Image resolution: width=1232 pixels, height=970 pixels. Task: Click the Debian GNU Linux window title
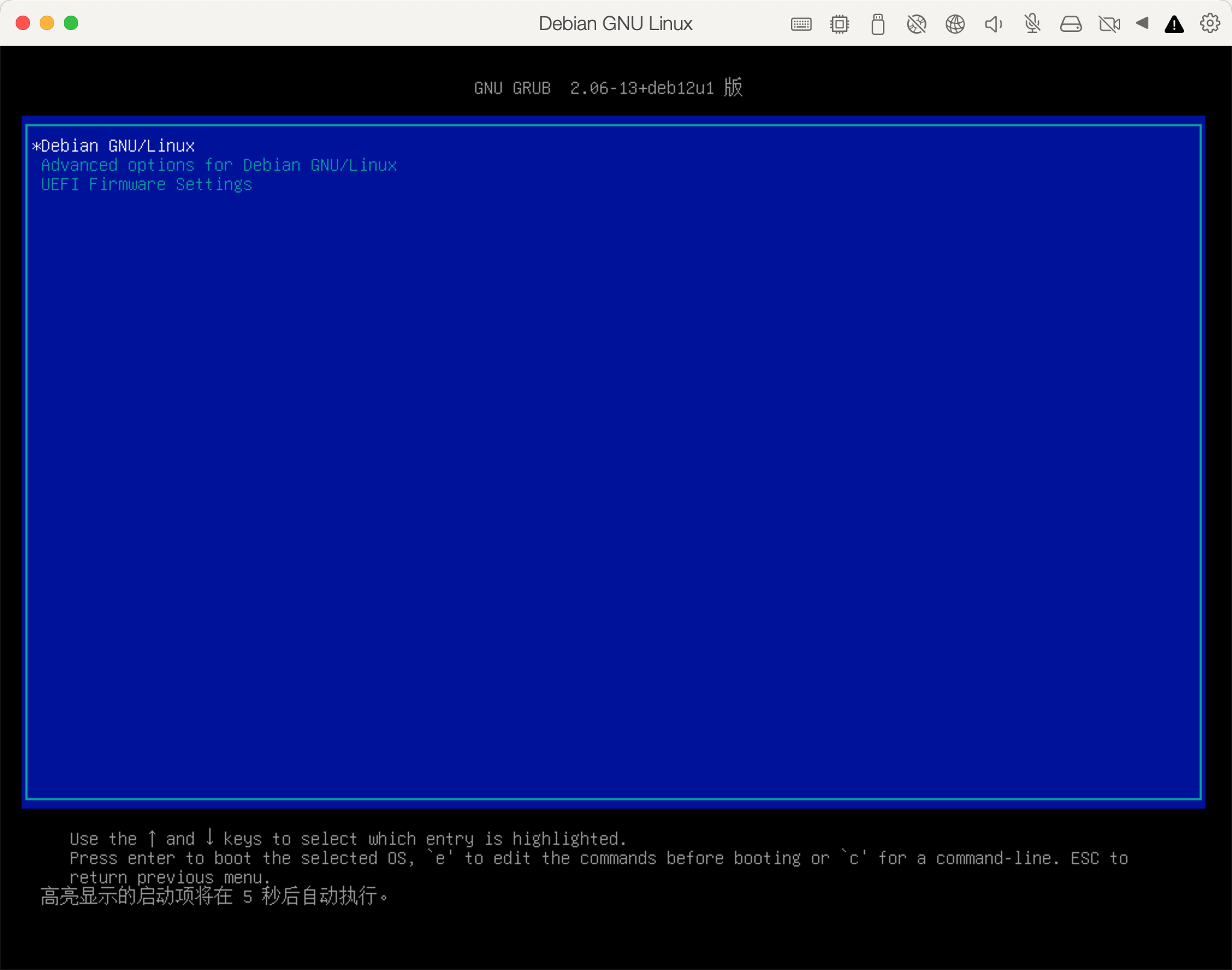(x=615, y=23)
